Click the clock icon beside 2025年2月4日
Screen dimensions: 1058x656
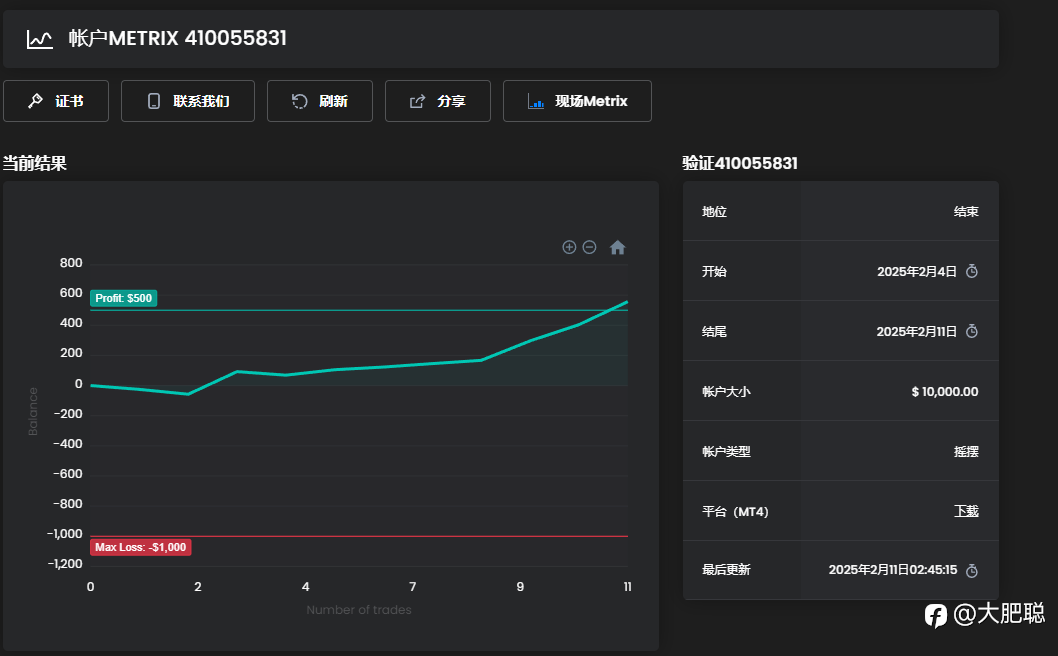pyautogui.click(x=972, y=271)
